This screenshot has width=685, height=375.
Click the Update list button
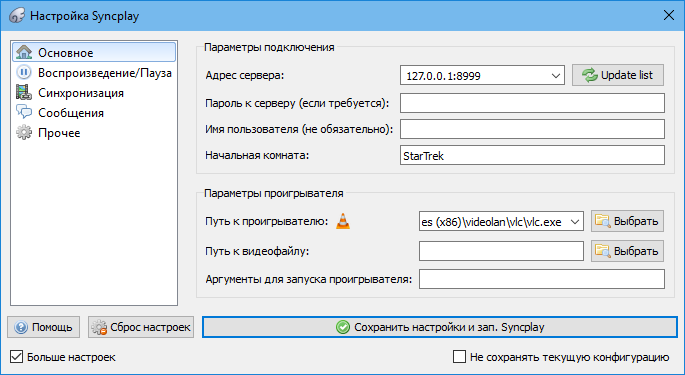pos(618,75)
